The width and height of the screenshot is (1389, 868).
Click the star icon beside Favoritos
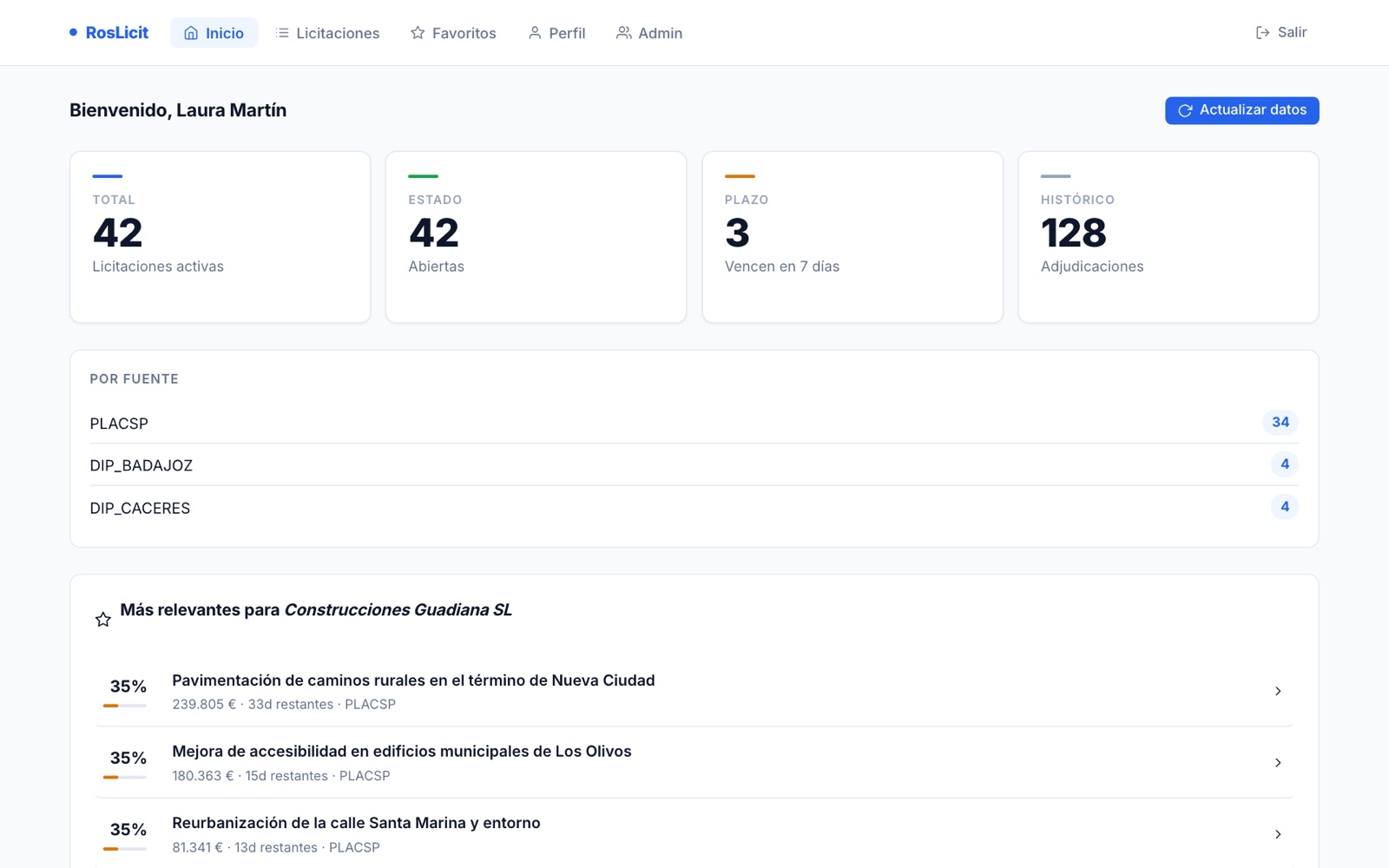(x=418, y=33)
